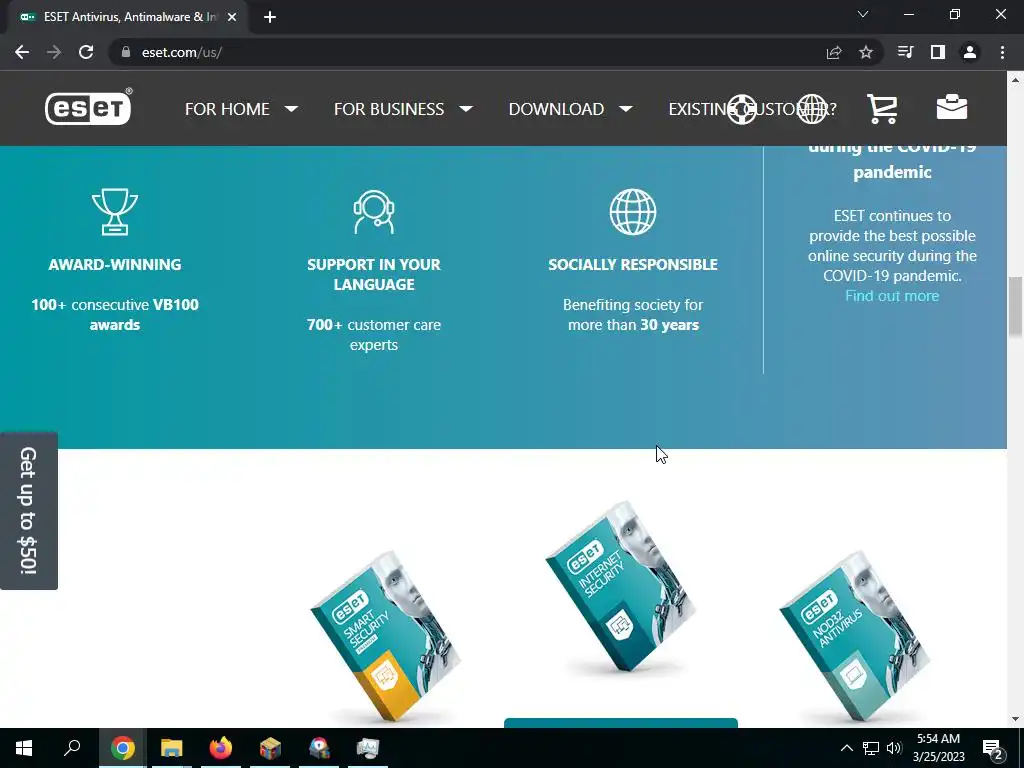Click the FOR BUSINESS menu label

coord(389,109)
